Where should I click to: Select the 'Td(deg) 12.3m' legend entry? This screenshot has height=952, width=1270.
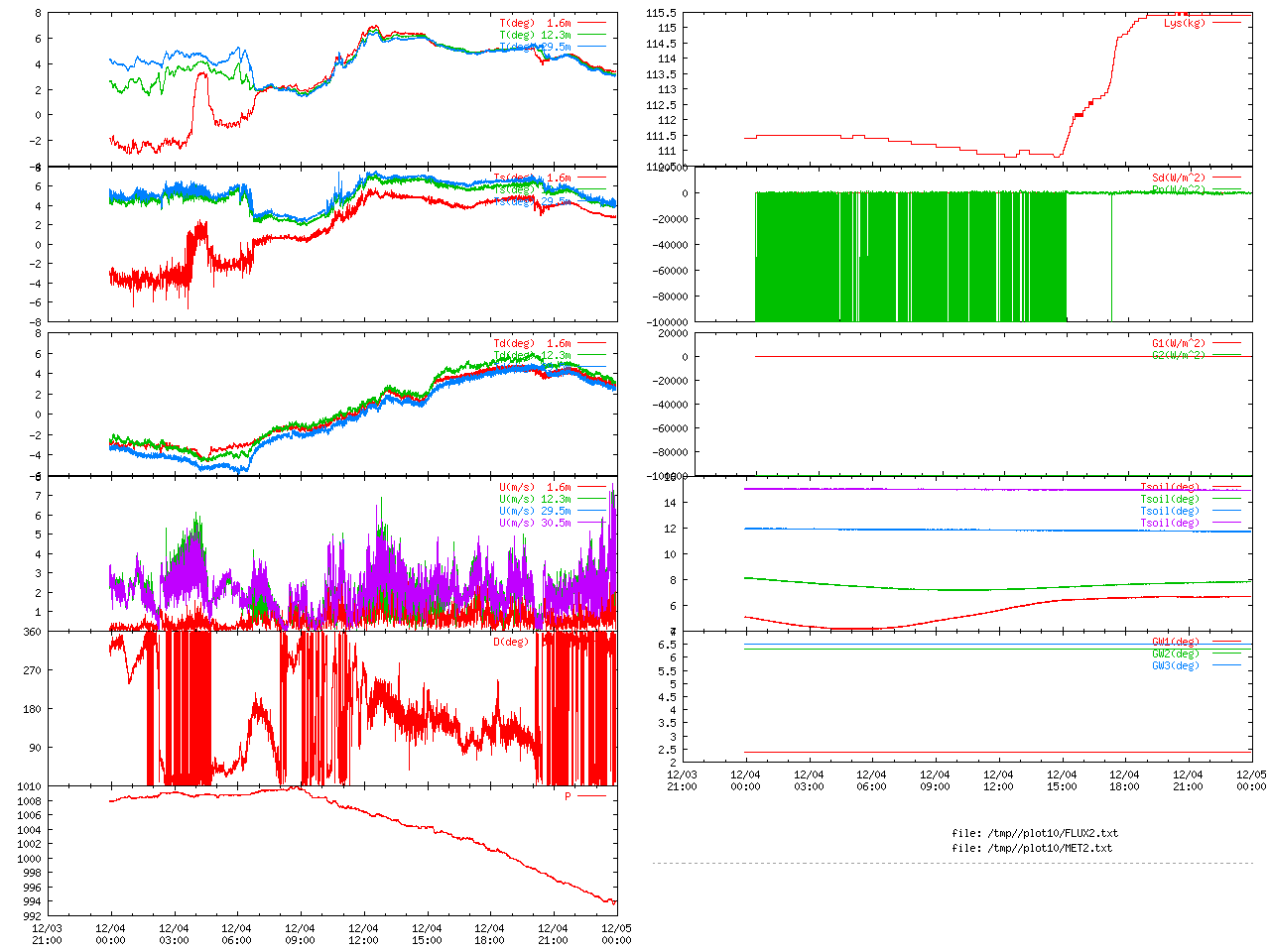(532, 355)
